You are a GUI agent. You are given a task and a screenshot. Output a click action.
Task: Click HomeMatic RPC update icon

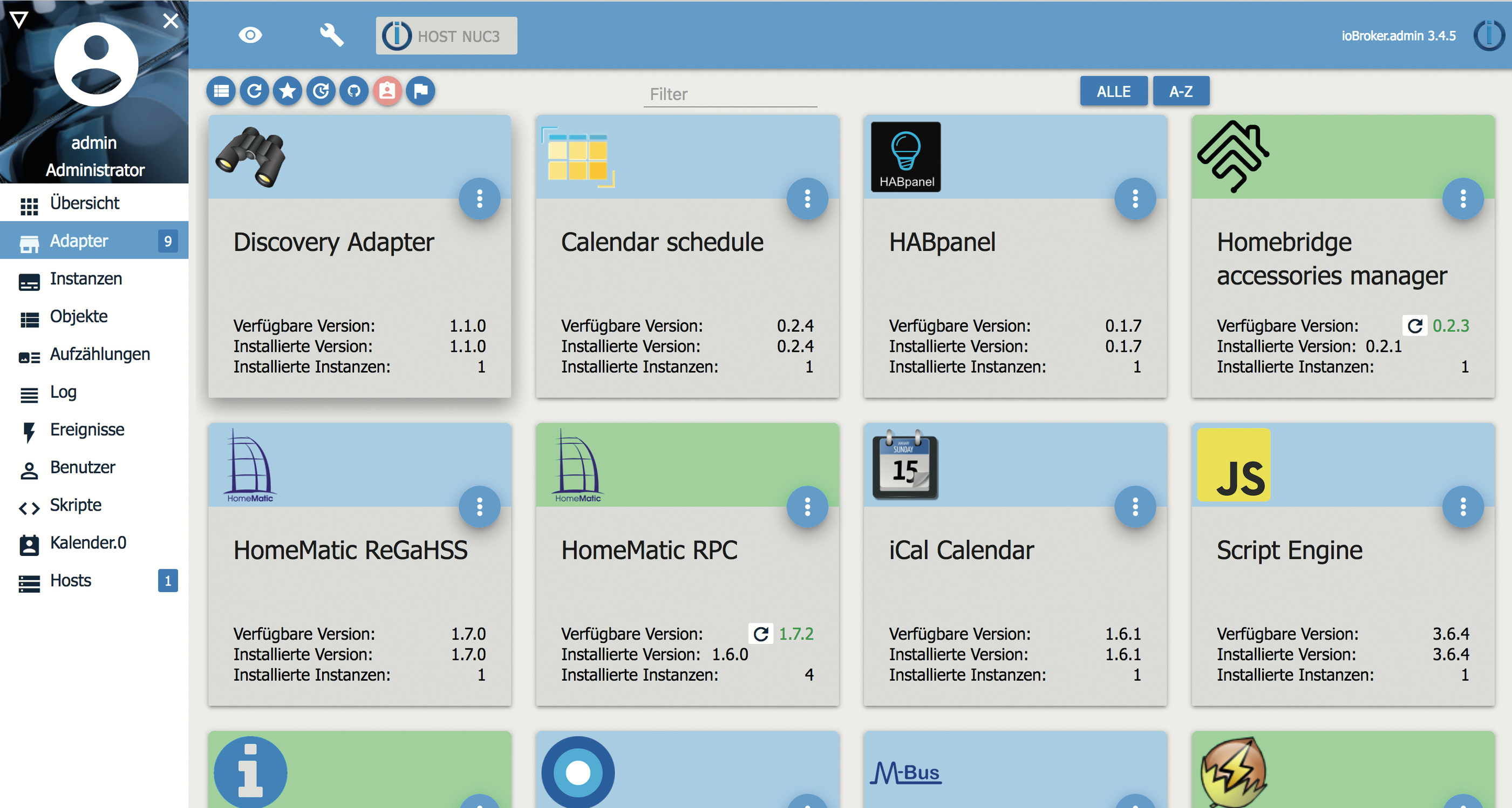tap(761, 634)
